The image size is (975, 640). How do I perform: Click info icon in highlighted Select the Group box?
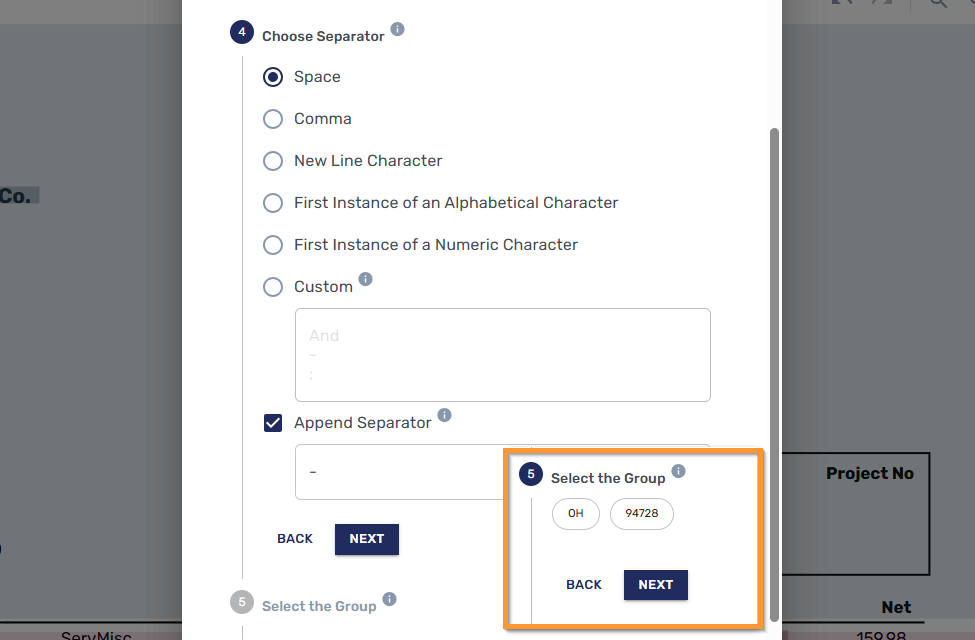(678, 471)
